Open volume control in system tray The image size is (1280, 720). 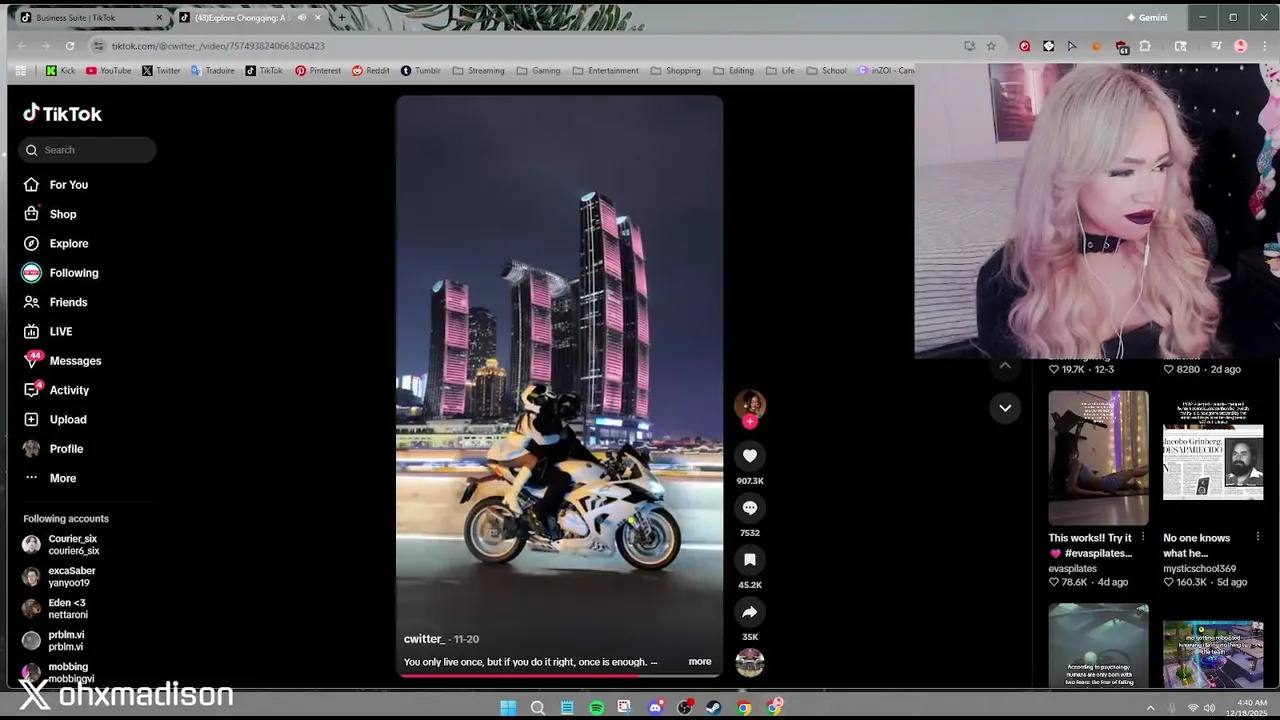click(x=1209, y=708)
